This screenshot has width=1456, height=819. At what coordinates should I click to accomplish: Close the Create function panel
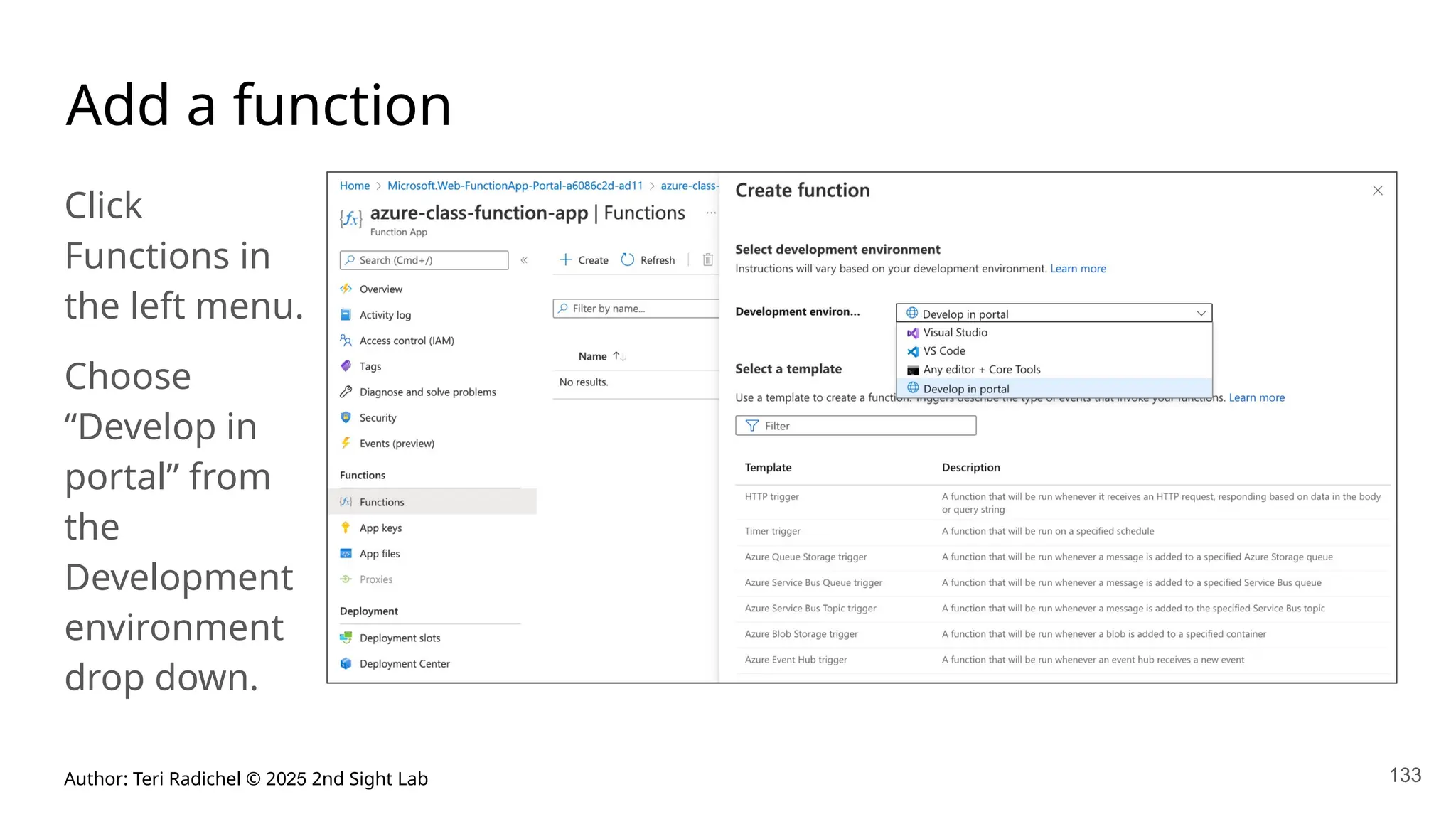point(1377,191)
